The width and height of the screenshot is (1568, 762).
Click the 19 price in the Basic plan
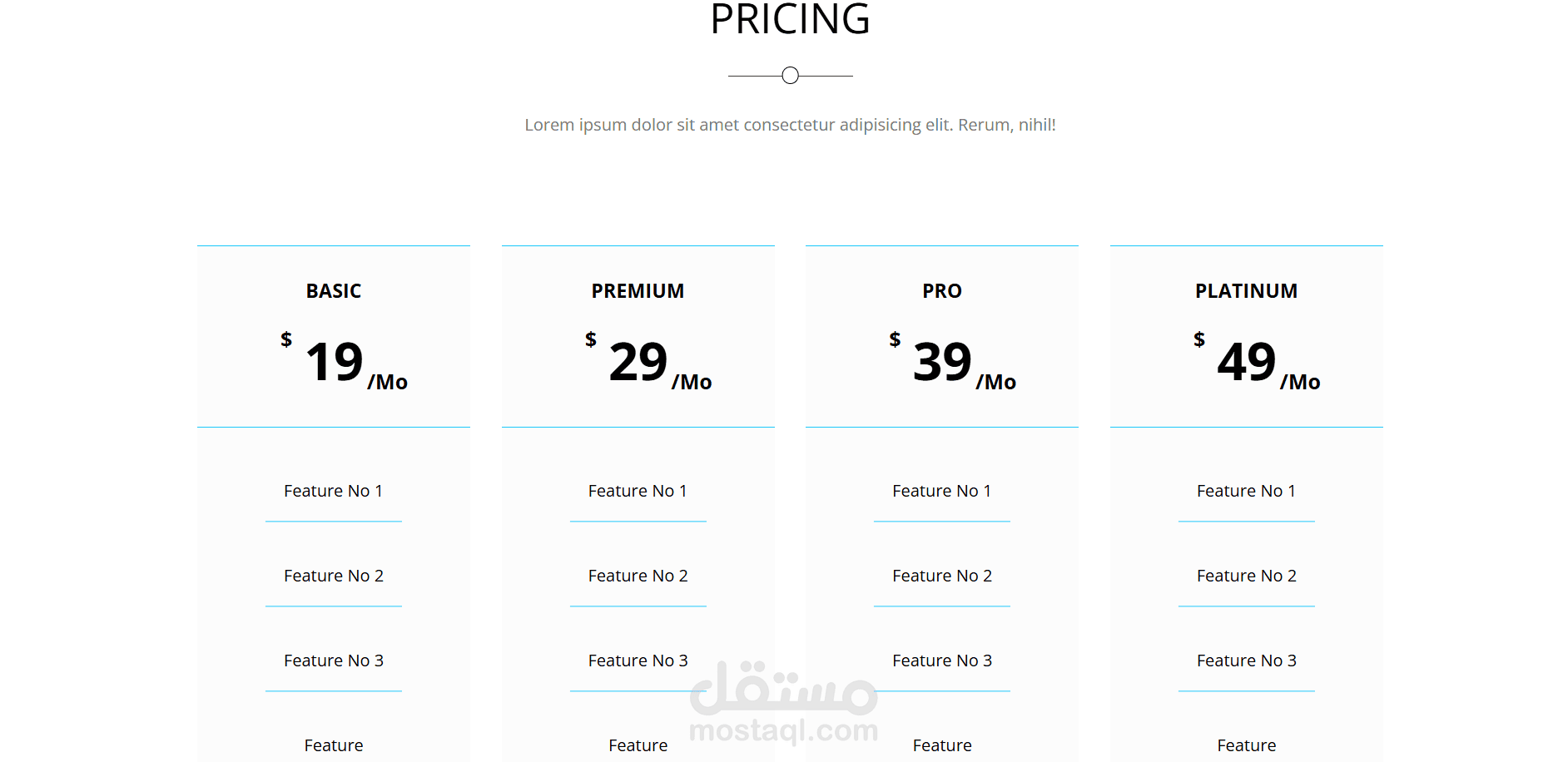tap(334, 362)
